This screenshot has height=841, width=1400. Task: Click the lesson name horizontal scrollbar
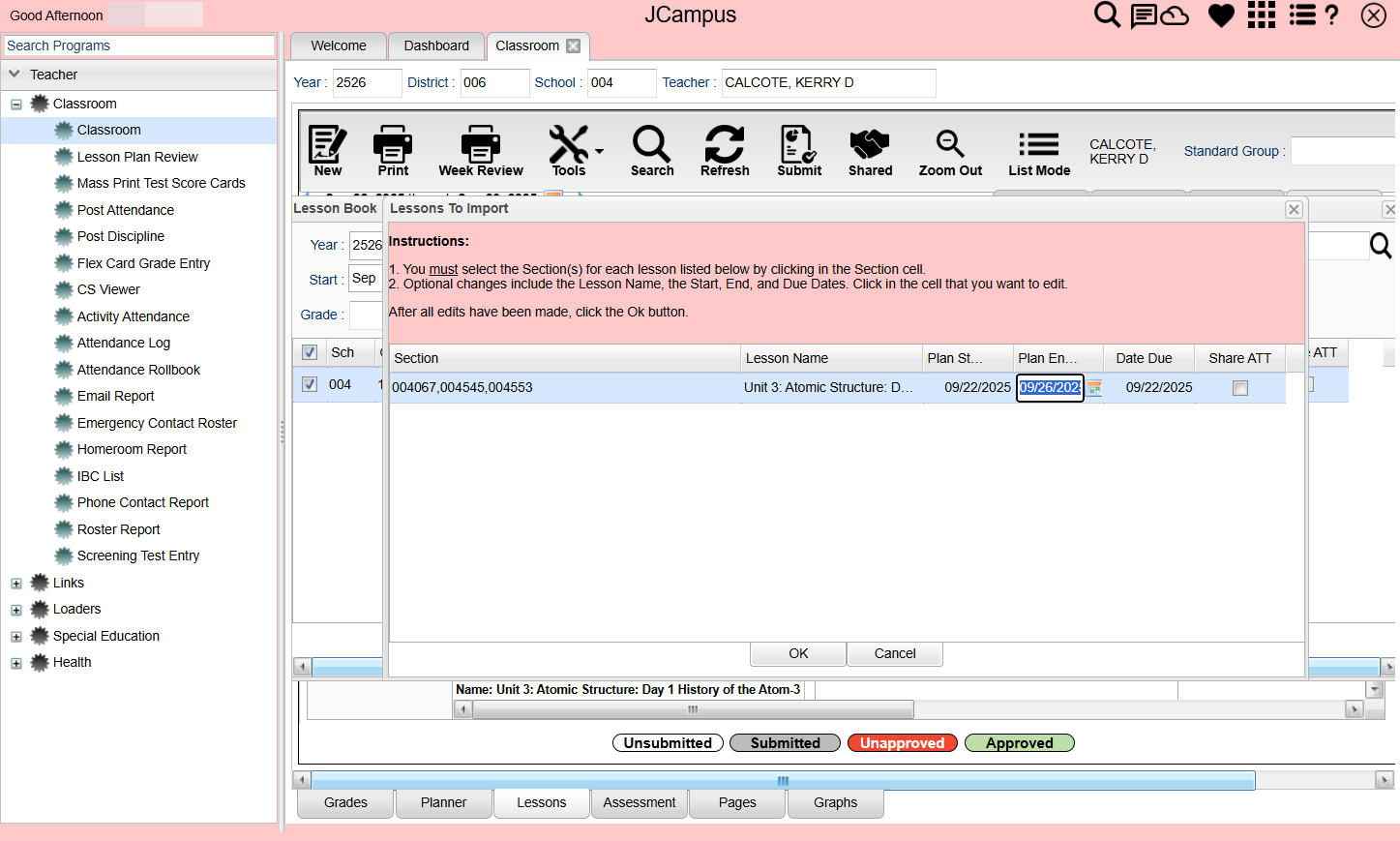(693, 709)
